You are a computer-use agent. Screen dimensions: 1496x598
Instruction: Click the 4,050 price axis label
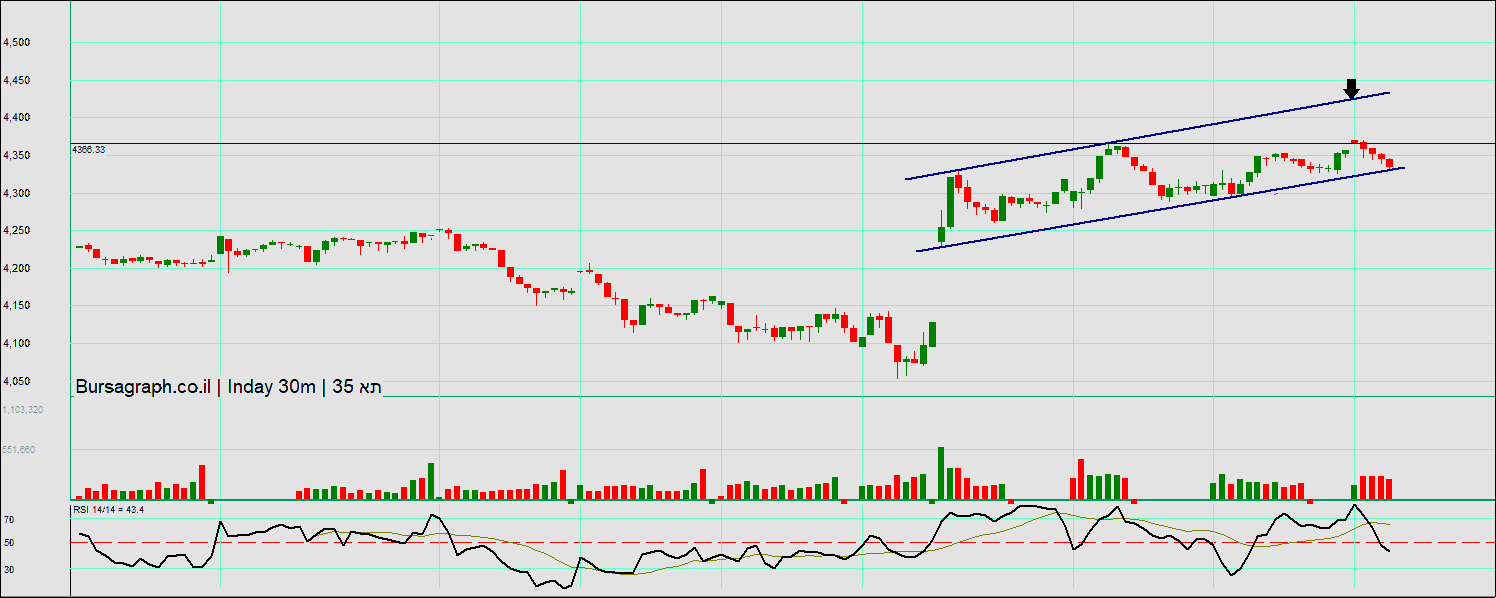pos(16,382)
